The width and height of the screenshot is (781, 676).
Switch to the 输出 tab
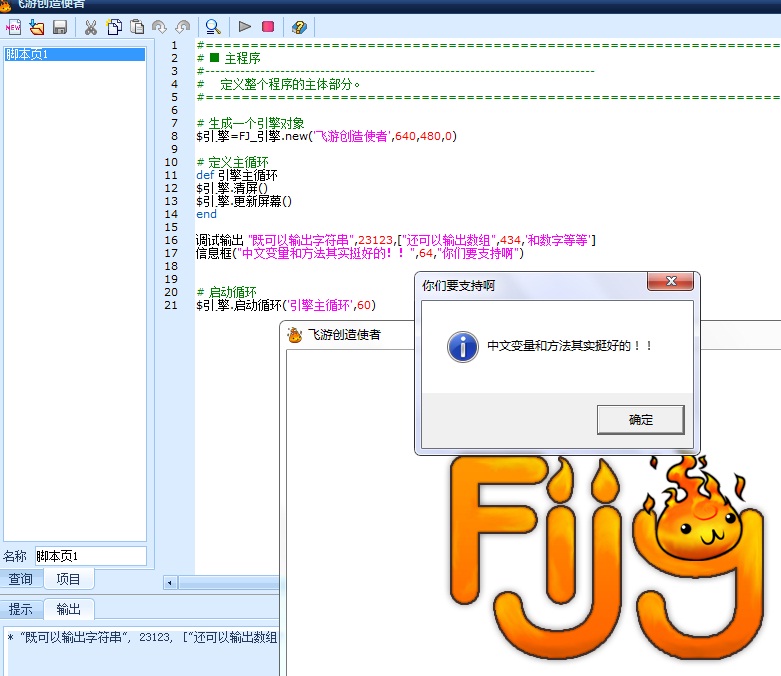[x=68, y=609]
